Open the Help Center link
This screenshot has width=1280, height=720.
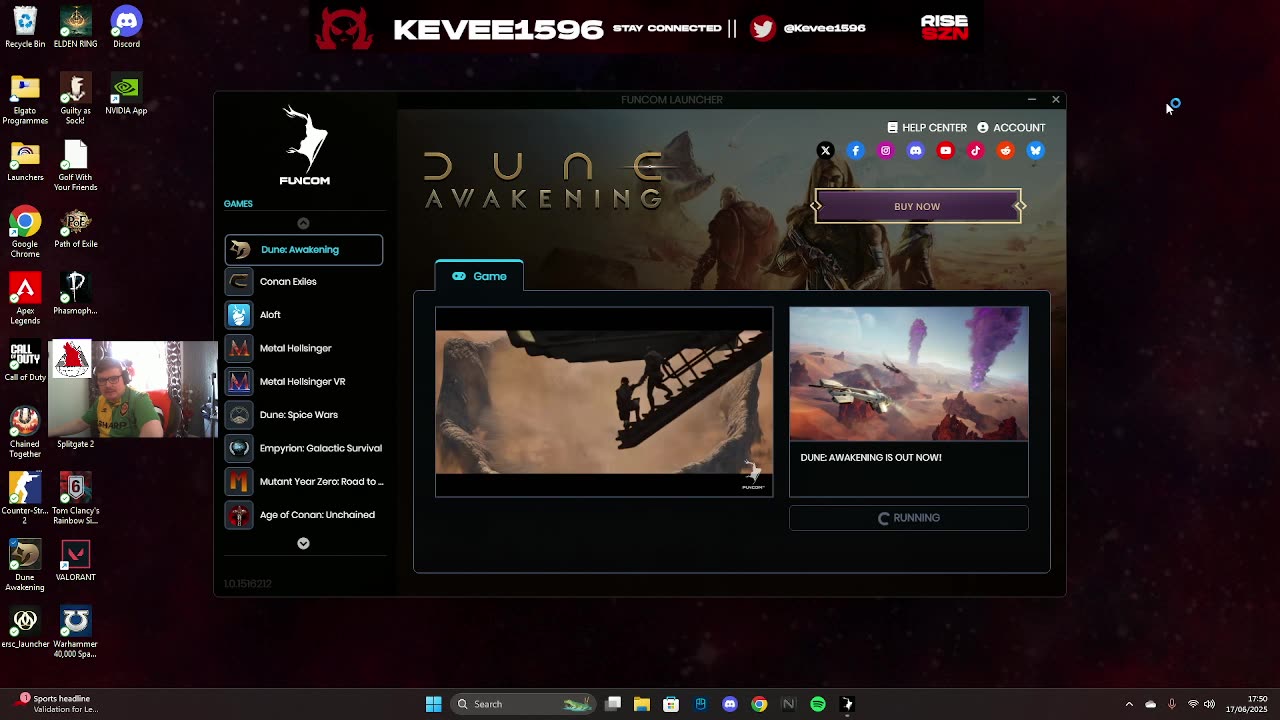(x=927, y=128)
